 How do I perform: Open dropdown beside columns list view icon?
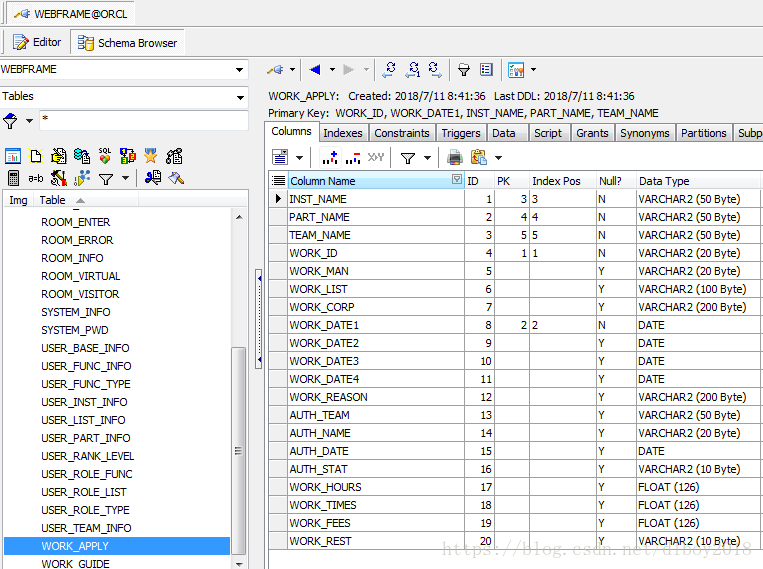pos(299,158)
